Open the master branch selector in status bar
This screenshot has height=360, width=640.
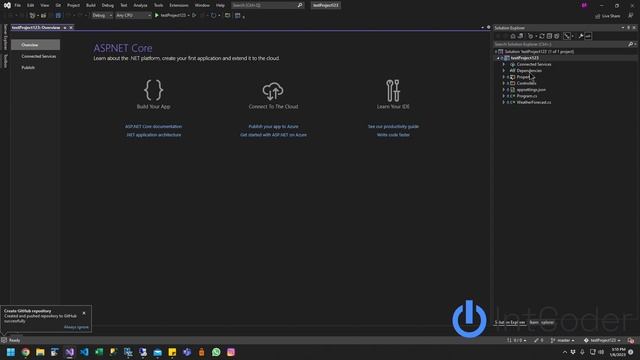point(562,340)
